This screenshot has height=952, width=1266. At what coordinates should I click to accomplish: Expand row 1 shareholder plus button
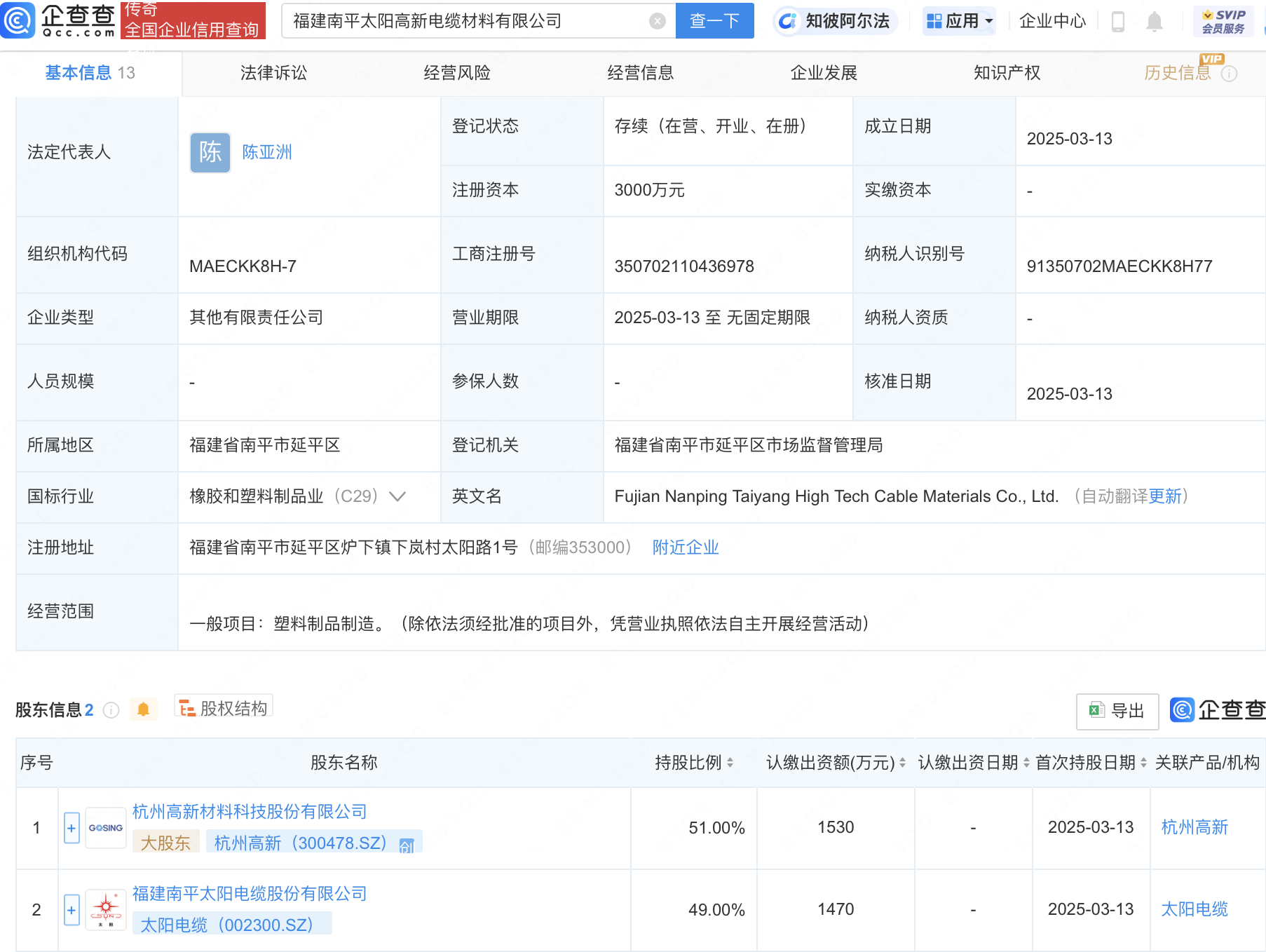[72, 828]
